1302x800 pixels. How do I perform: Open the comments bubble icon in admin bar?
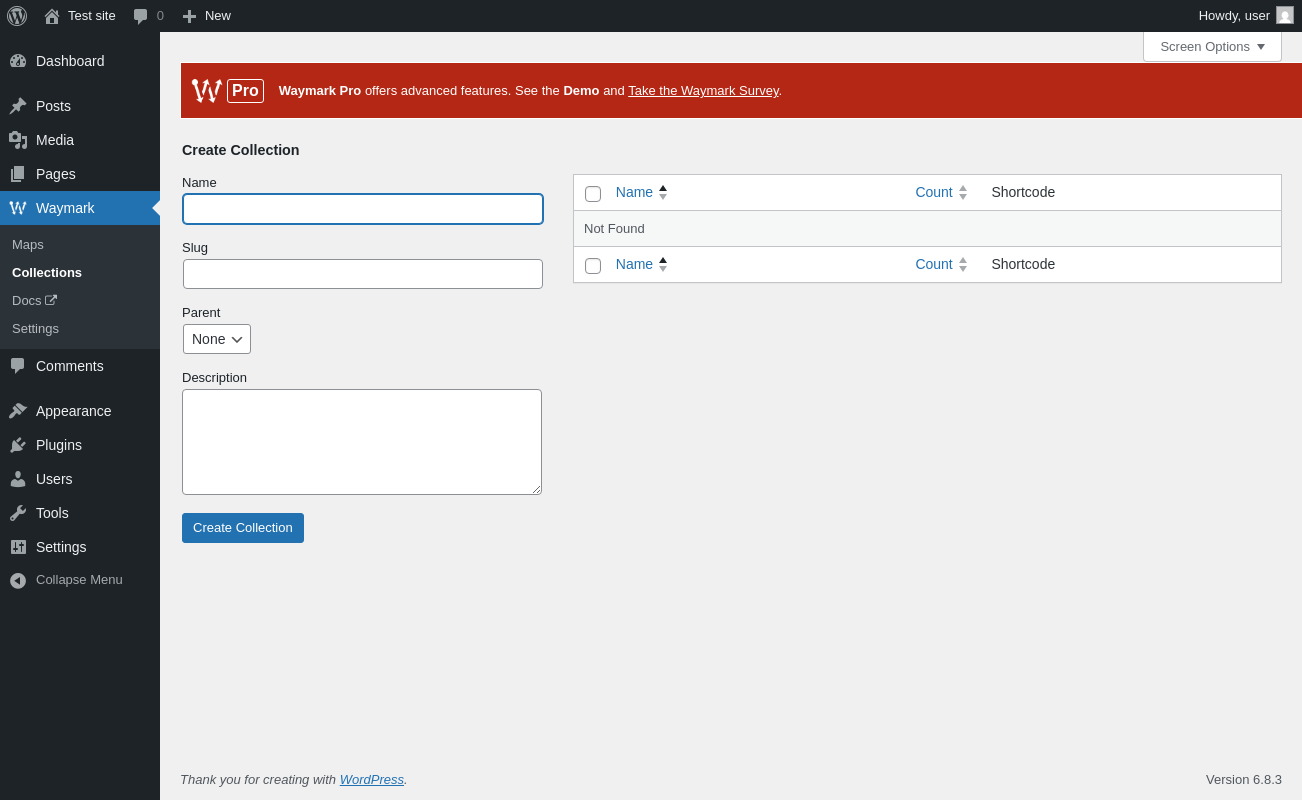point(140,16)
